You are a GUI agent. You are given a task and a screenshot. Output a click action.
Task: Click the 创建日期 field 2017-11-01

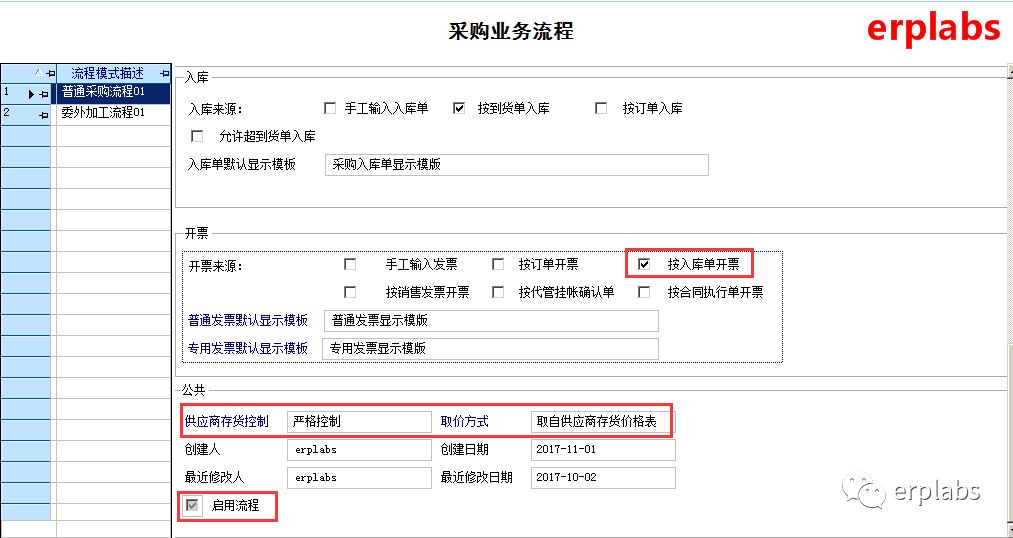[x=603, y=450]
